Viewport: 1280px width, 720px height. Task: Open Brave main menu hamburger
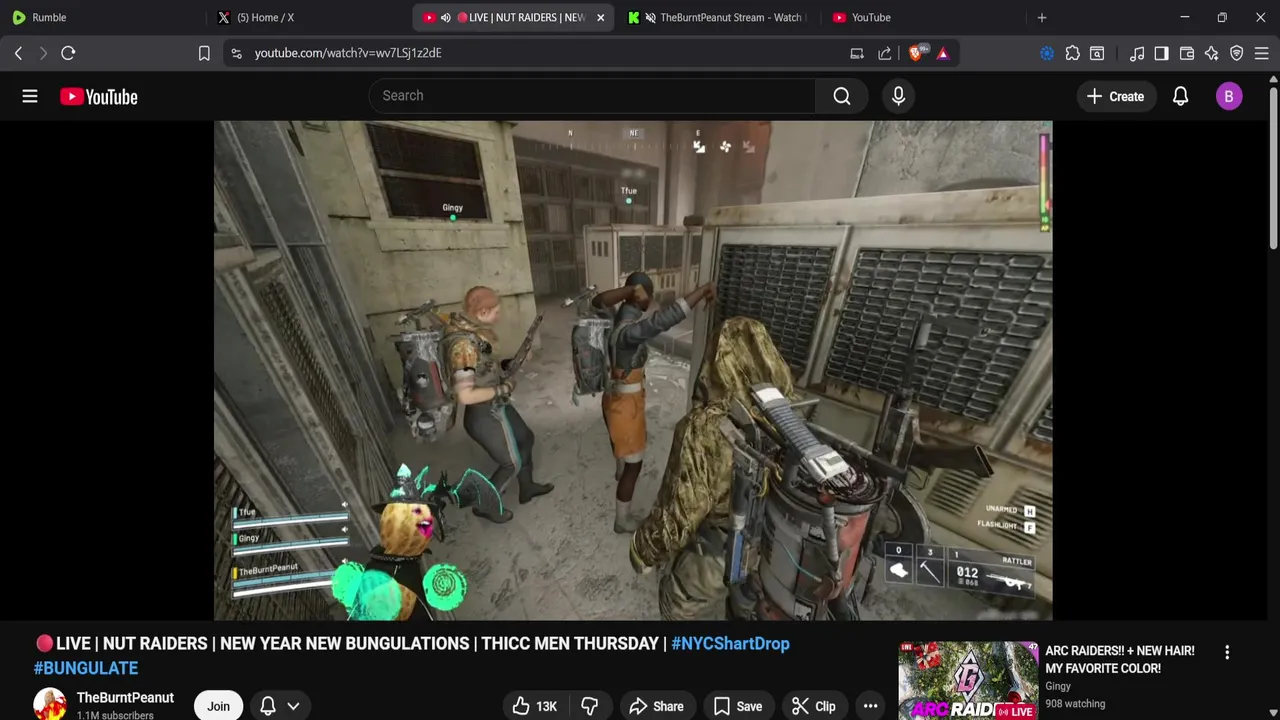click(1261, 53)
